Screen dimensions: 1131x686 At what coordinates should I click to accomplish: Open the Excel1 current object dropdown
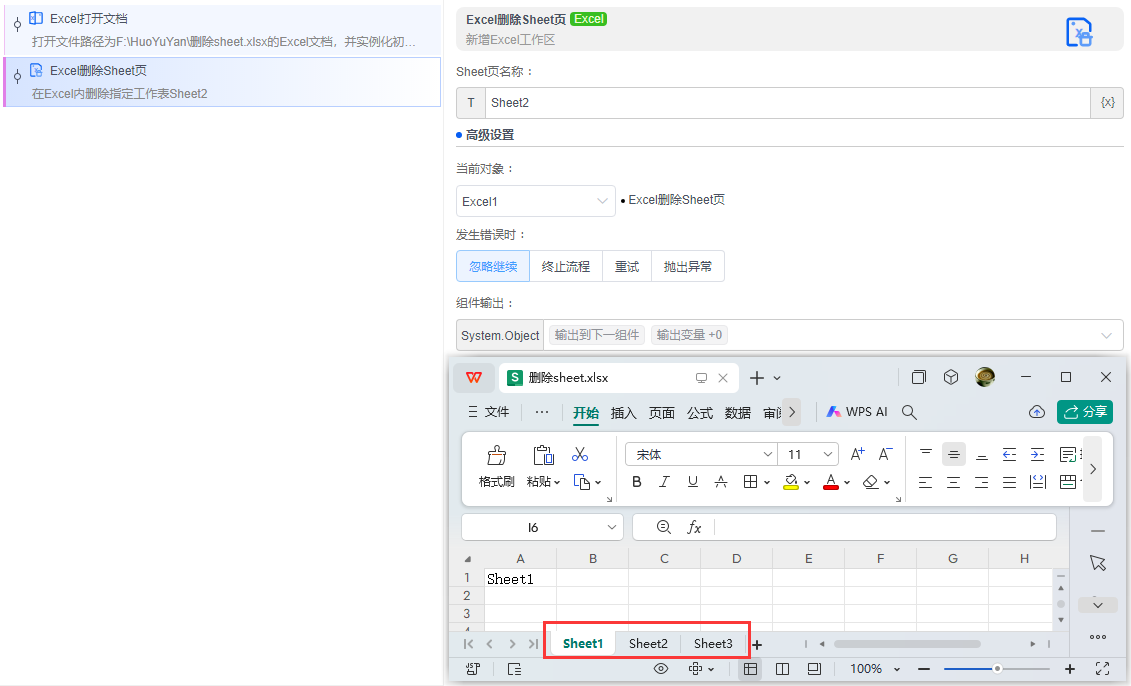535,201
